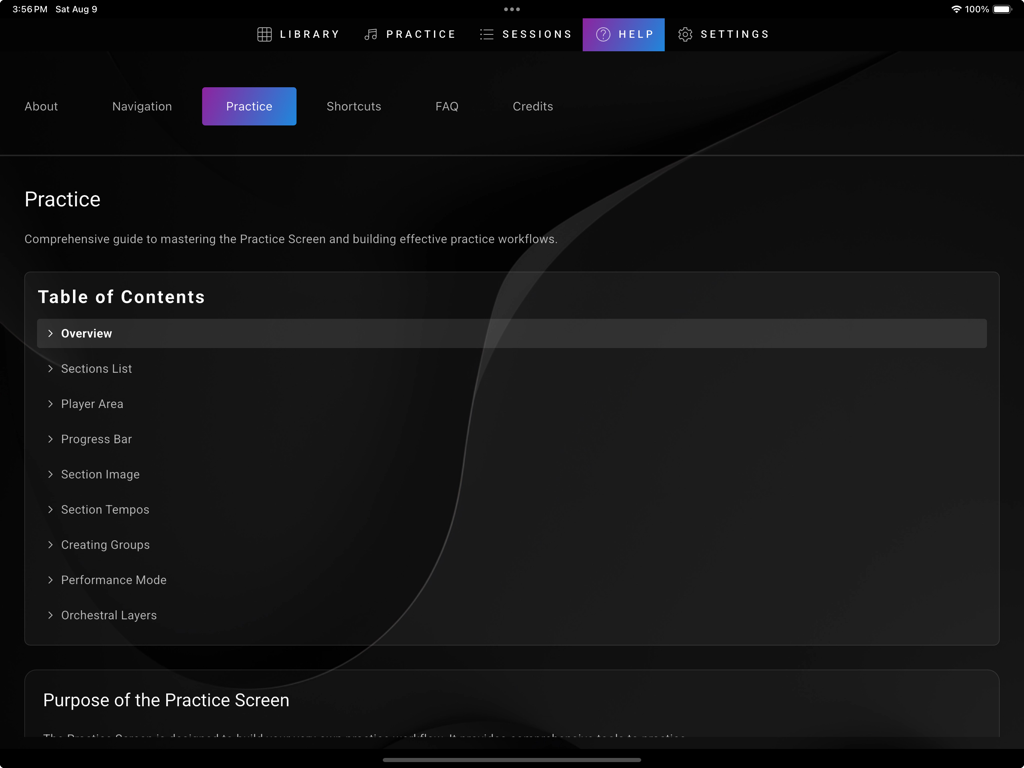
Task: Open Settings using the gear icon
Action: [x=685, y=34]
